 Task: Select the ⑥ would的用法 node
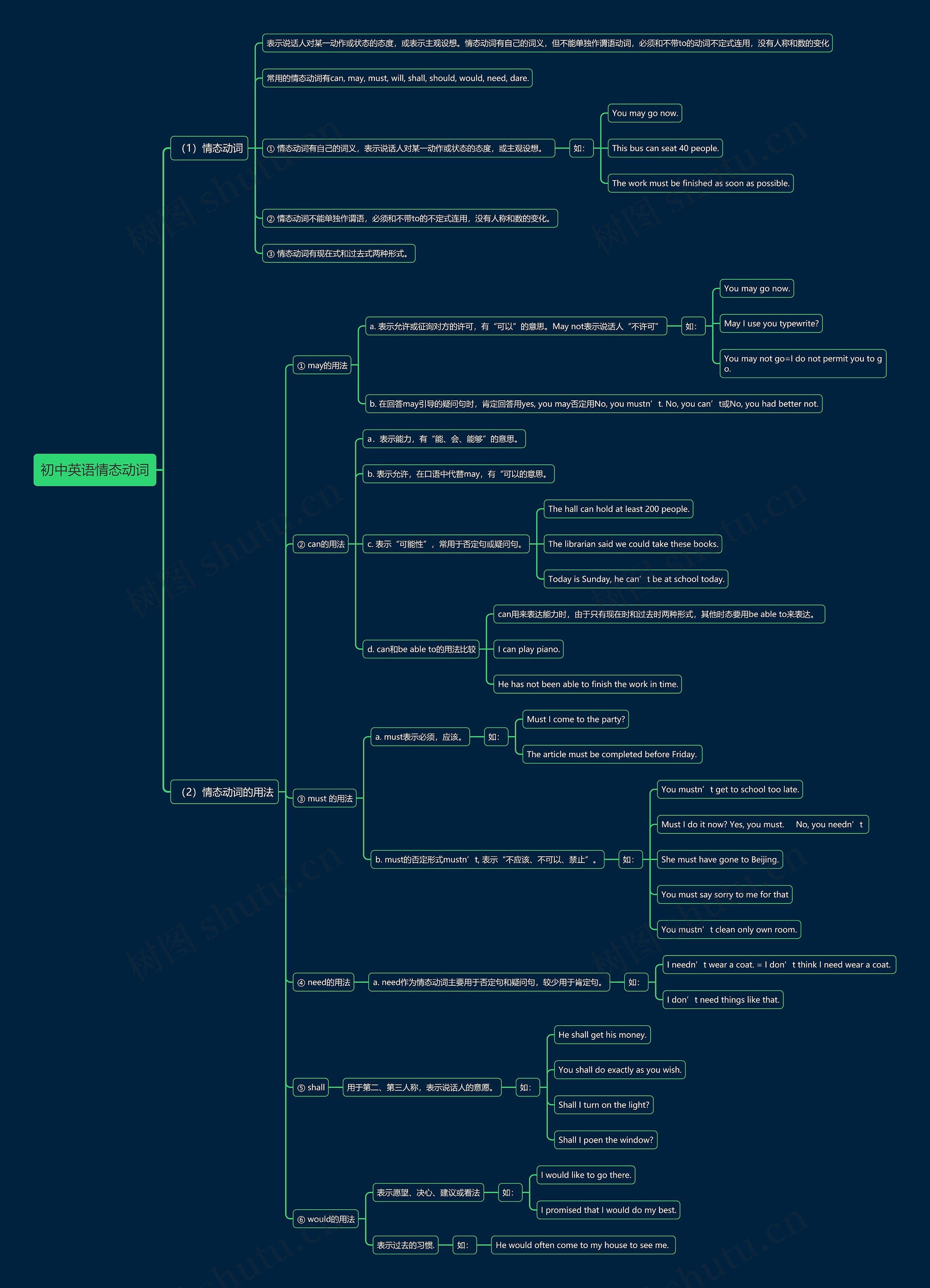(x=326, y=1219)
